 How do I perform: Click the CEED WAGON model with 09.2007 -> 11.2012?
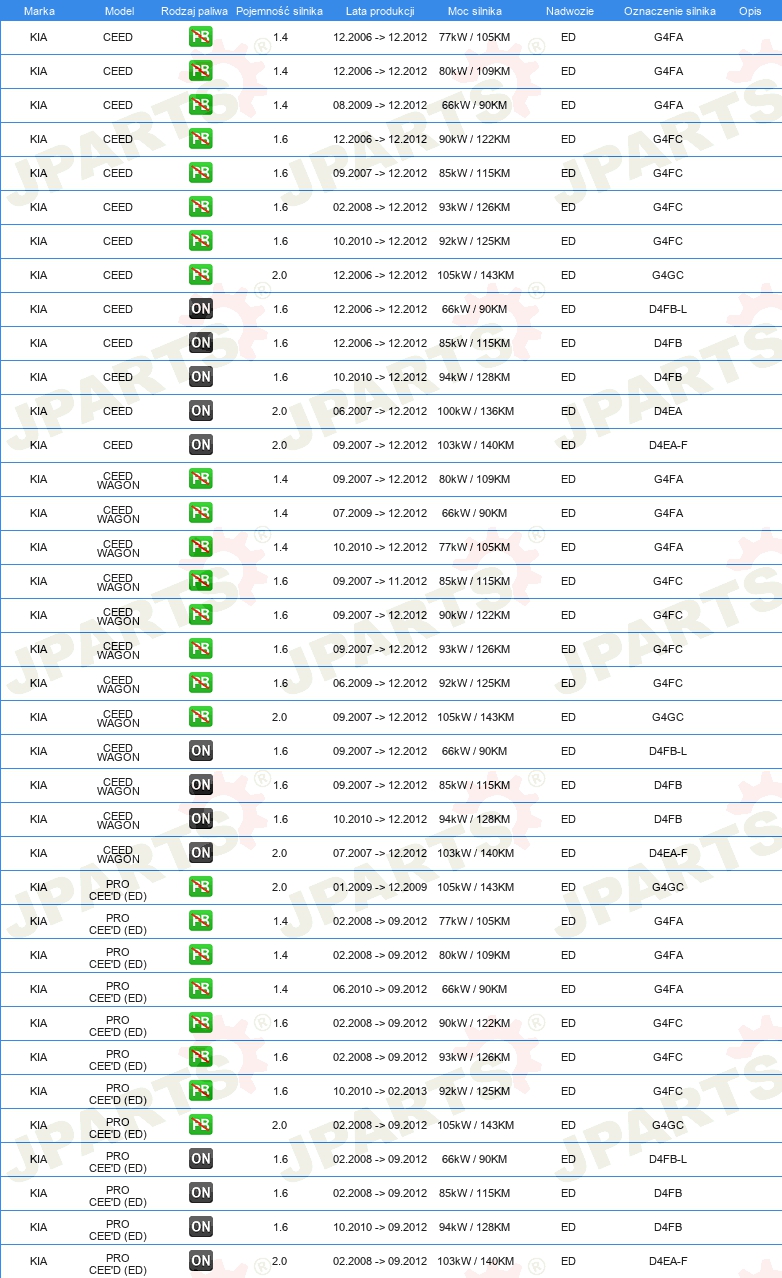click(x=118, y=581)
